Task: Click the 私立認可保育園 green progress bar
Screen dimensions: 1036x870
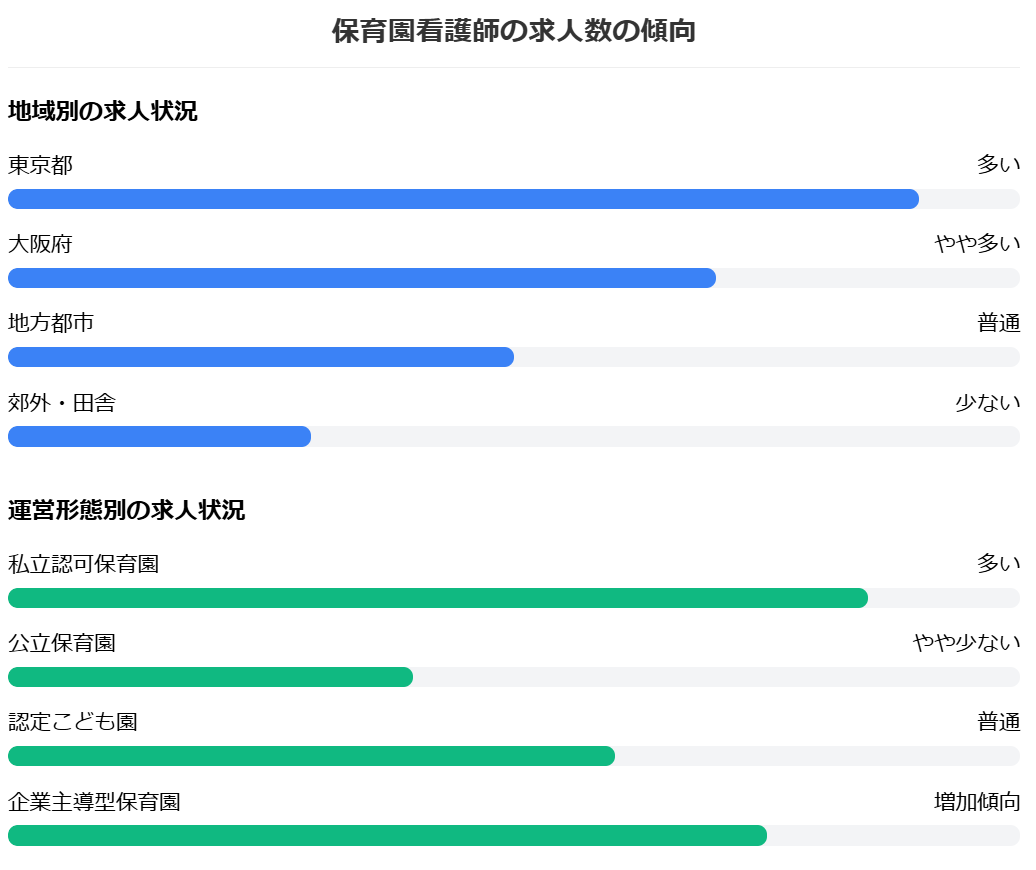Action: pyautogui.click(x=438, y=598)
